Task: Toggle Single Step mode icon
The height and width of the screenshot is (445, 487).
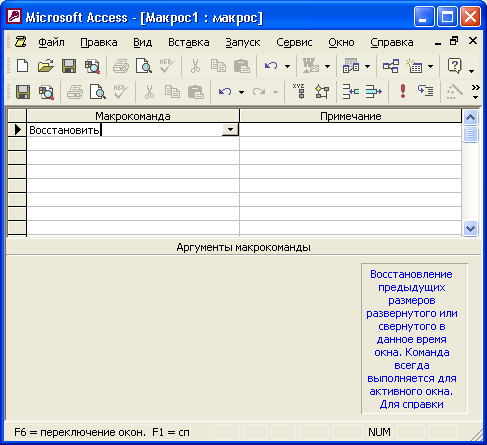Action: pos(426,91)
